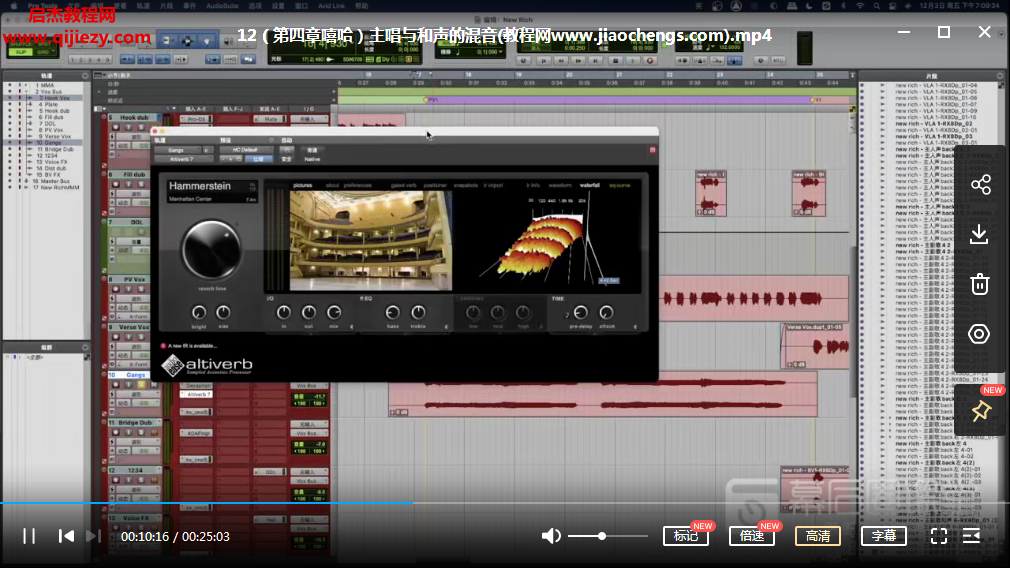Skip to the next video
This screenshot has width=1010, height=568.
[x=93, y=536]
